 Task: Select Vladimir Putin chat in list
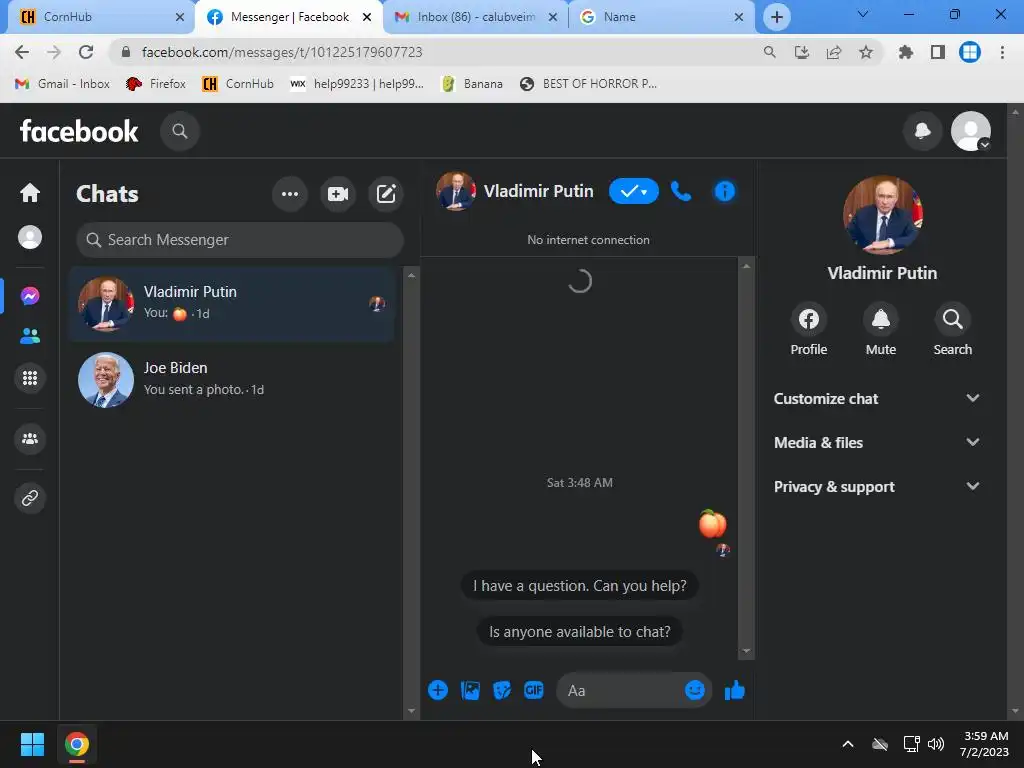[x=232, y=304]
